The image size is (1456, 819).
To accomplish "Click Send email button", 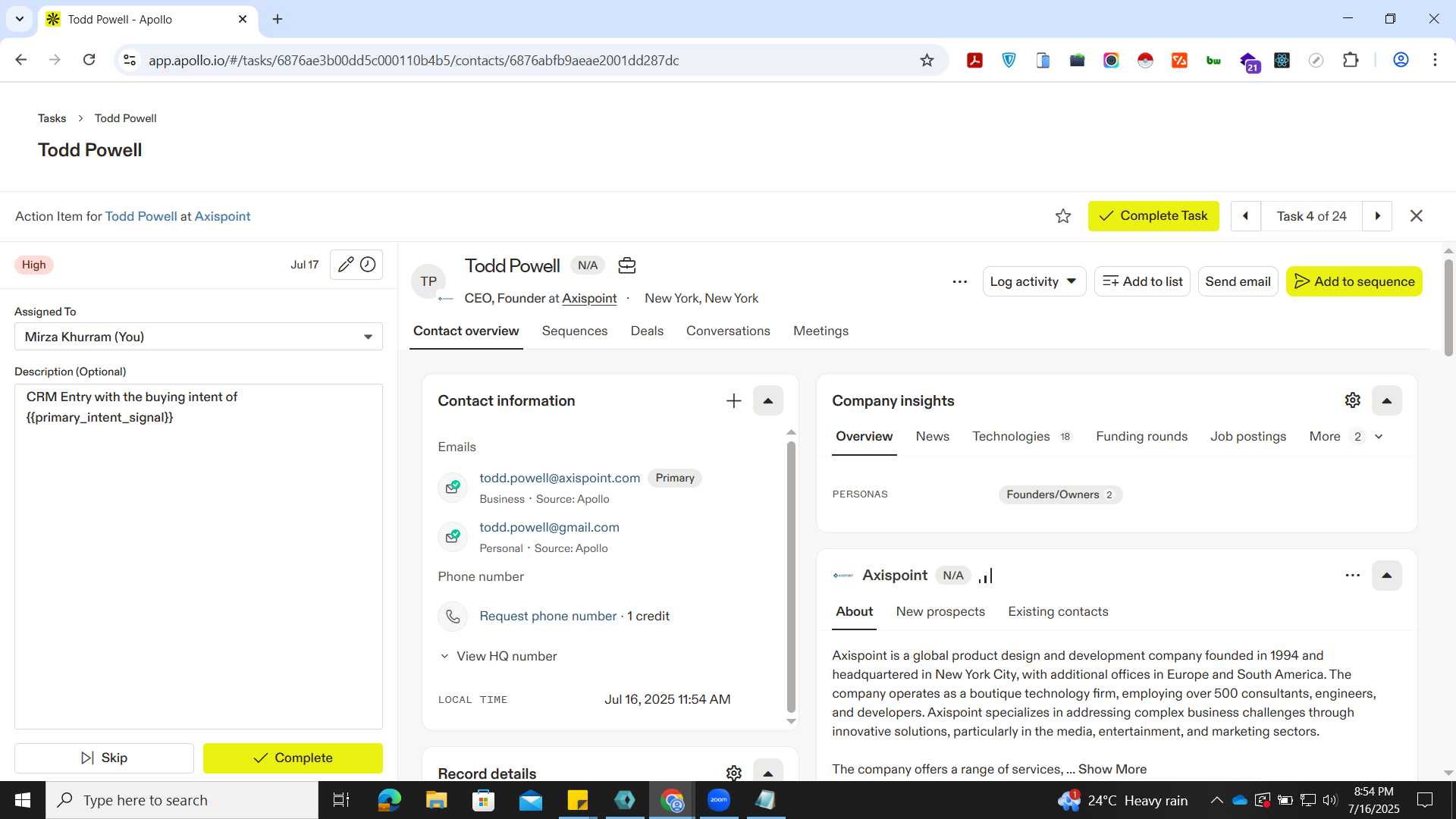I will pyautogui.click(x=1238, y=281).
